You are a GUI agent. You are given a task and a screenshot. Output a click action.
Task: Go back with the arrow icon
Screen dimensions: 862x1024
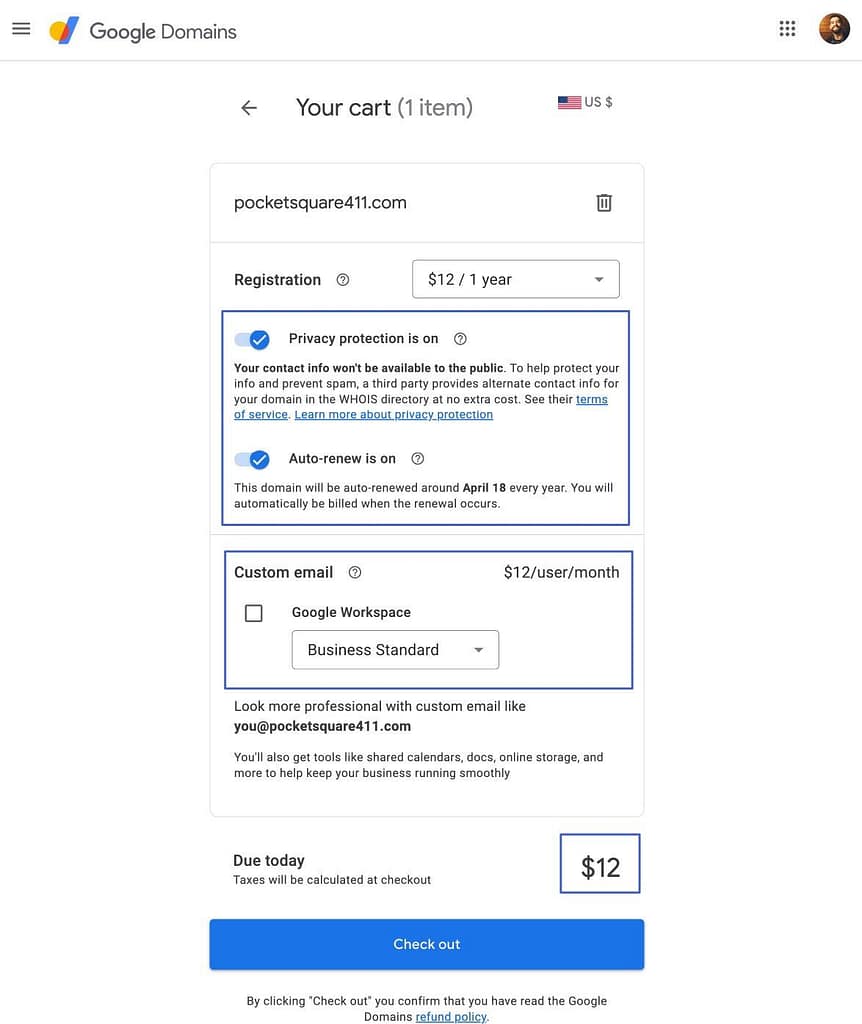click(249, 108)
